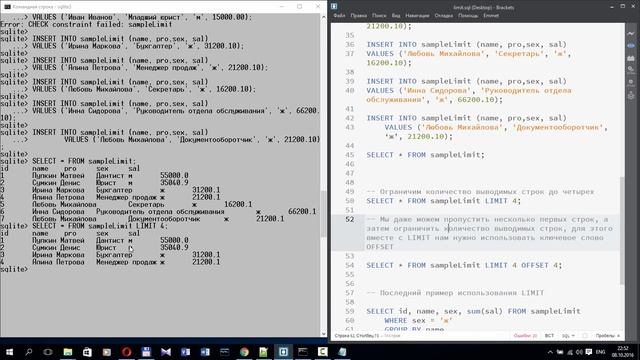Viewport: 640px width, 360px height.
Task: Open the taskbar icon left of Opera
Action: (x=107, y=352)
